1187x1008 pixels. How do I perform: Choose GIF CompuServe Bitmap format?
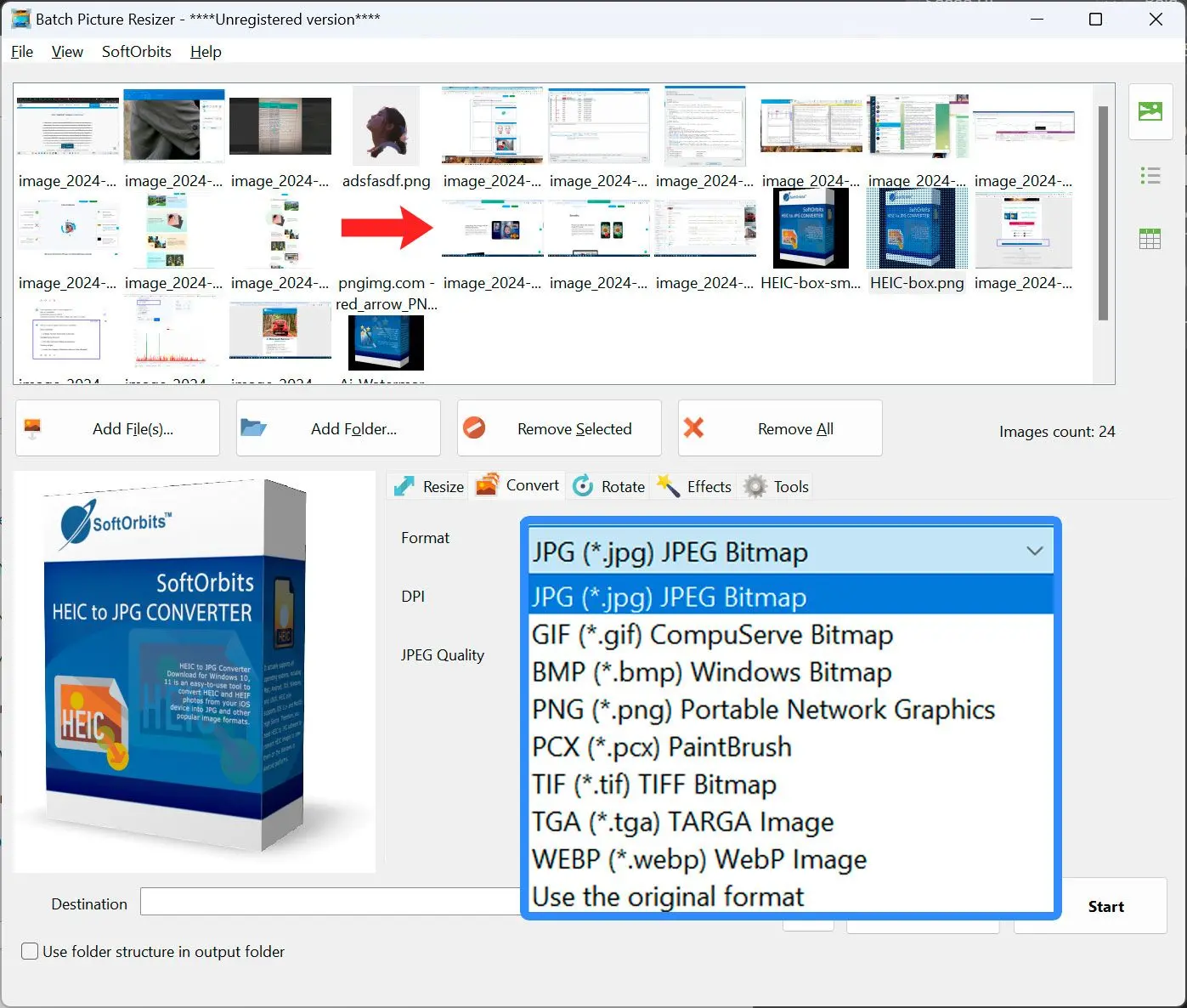pyautogui.click(x=791, y=634)
